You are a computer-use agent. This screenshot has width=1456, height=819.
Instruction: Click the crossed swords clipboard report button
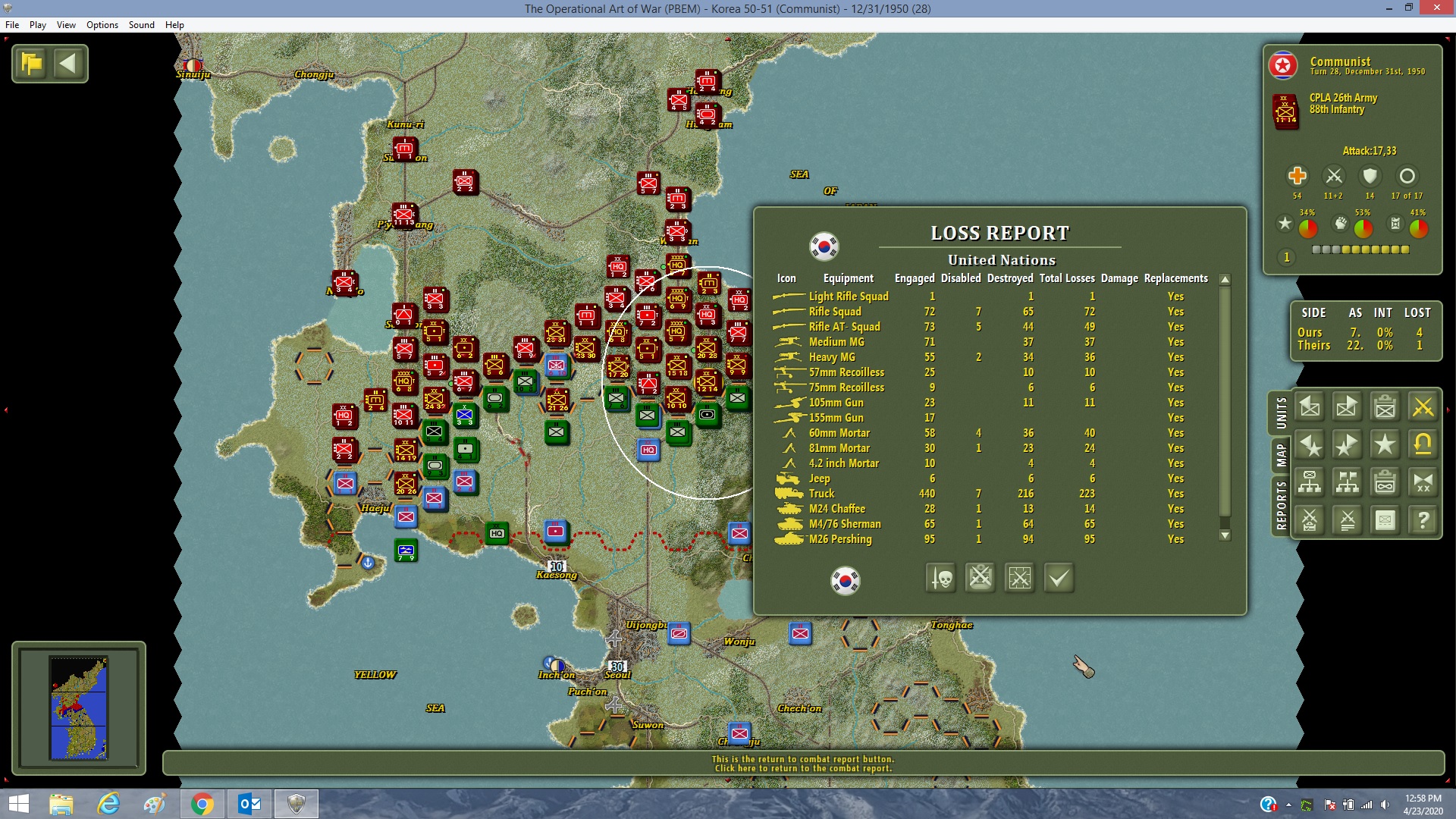coord(981,578)
